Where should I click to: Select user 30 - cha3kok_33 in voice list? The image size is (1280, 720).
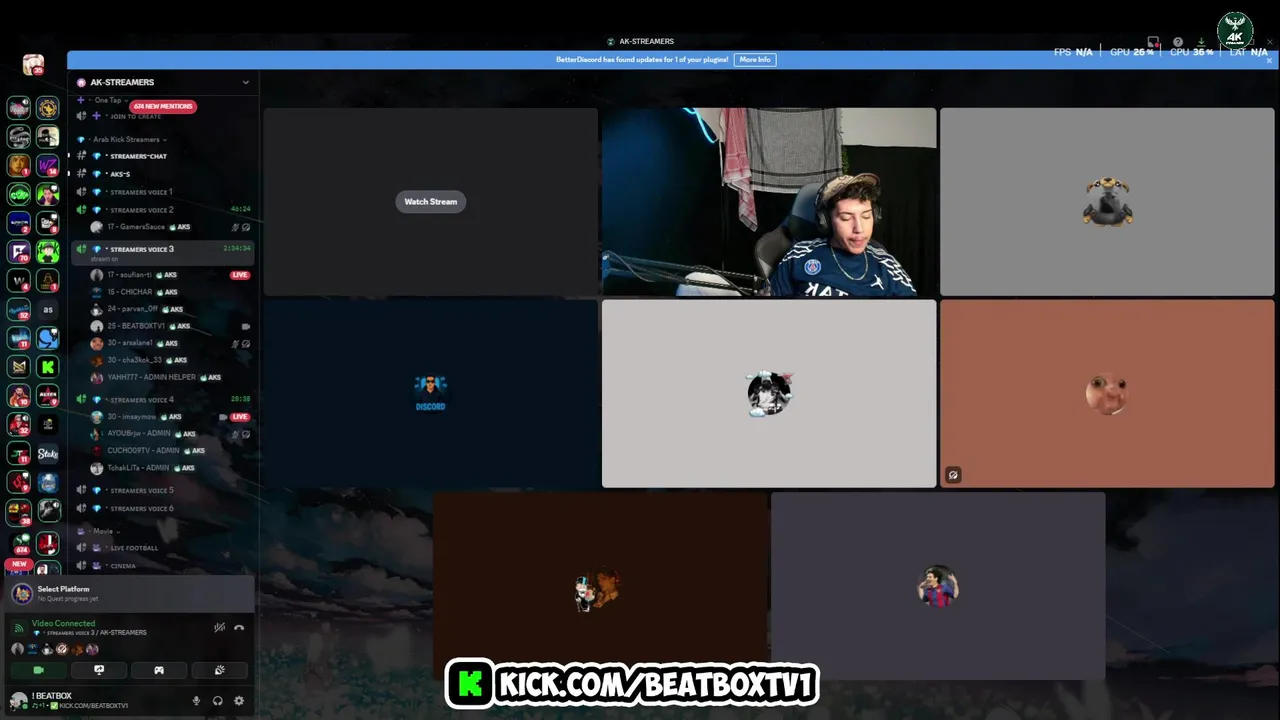pyautogui.click(x=170, y=360)
